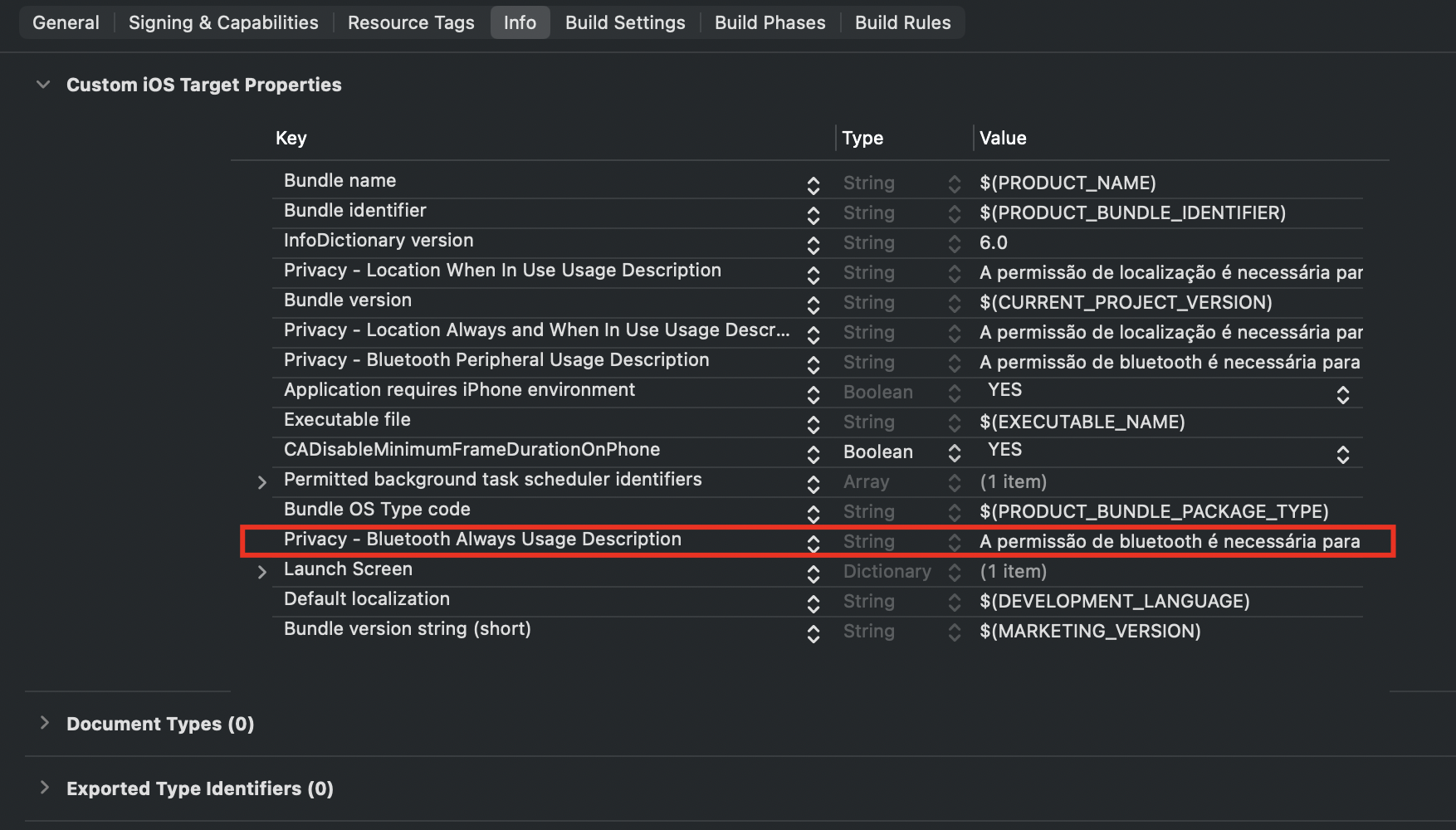Expand the Permitted background task scheduler identifiers array
Image resolution: width=1456 pixels, height=830 pixels.
click(x=261, y=482)
